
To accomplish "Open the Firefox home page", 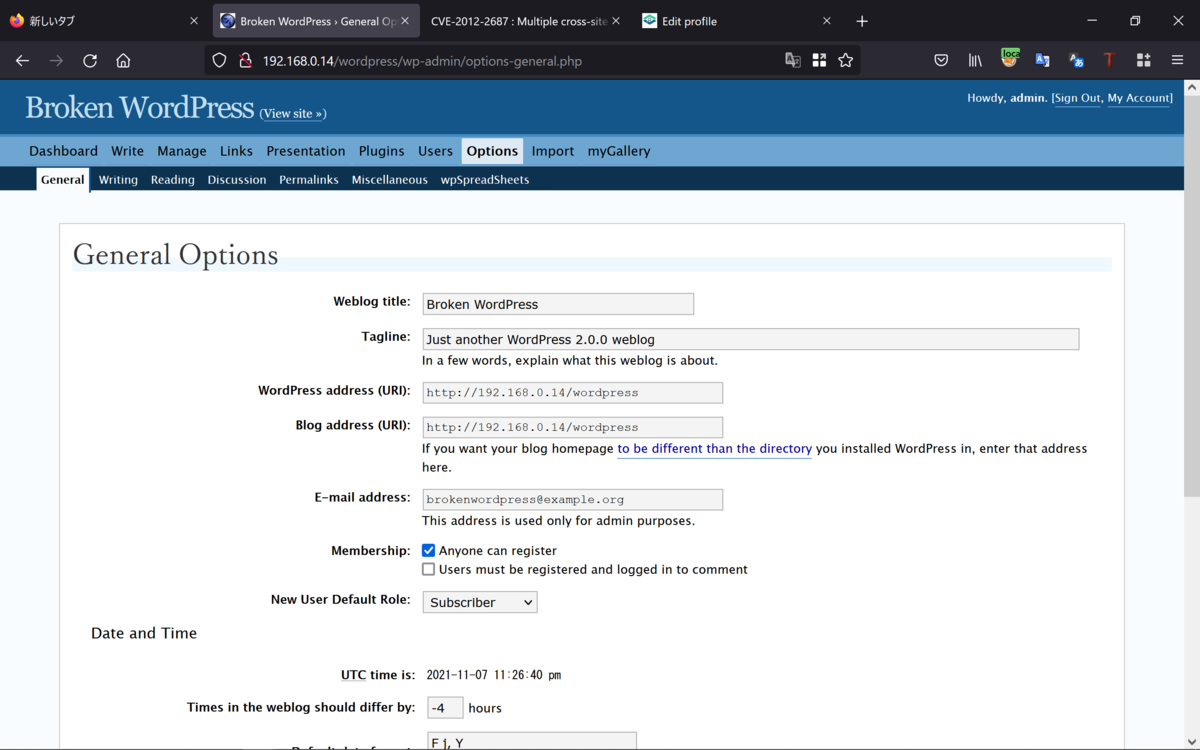I will coord(123,61).
